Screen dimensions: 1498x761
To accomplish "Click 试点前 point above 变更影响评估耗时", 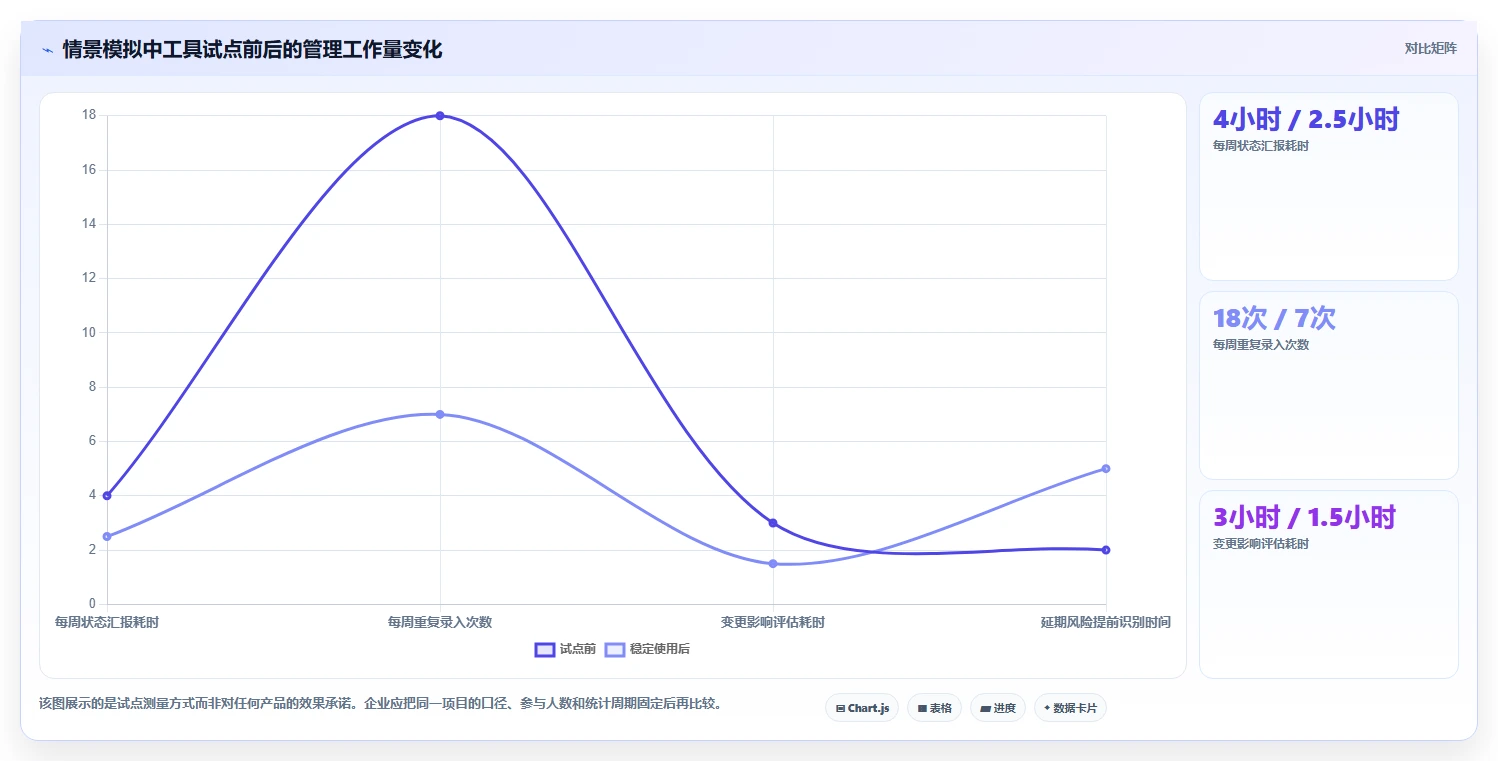I will 773,523.
